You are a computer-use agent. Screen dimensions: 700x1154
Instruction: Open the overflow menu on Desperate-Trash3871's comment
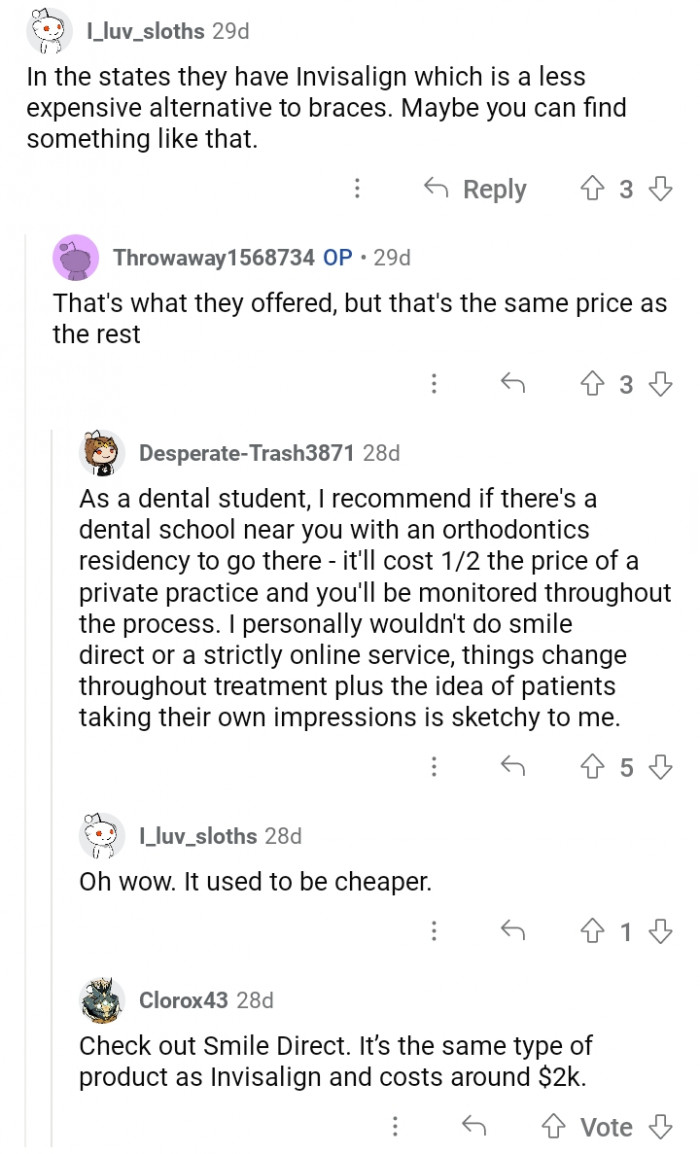[434, 768]
